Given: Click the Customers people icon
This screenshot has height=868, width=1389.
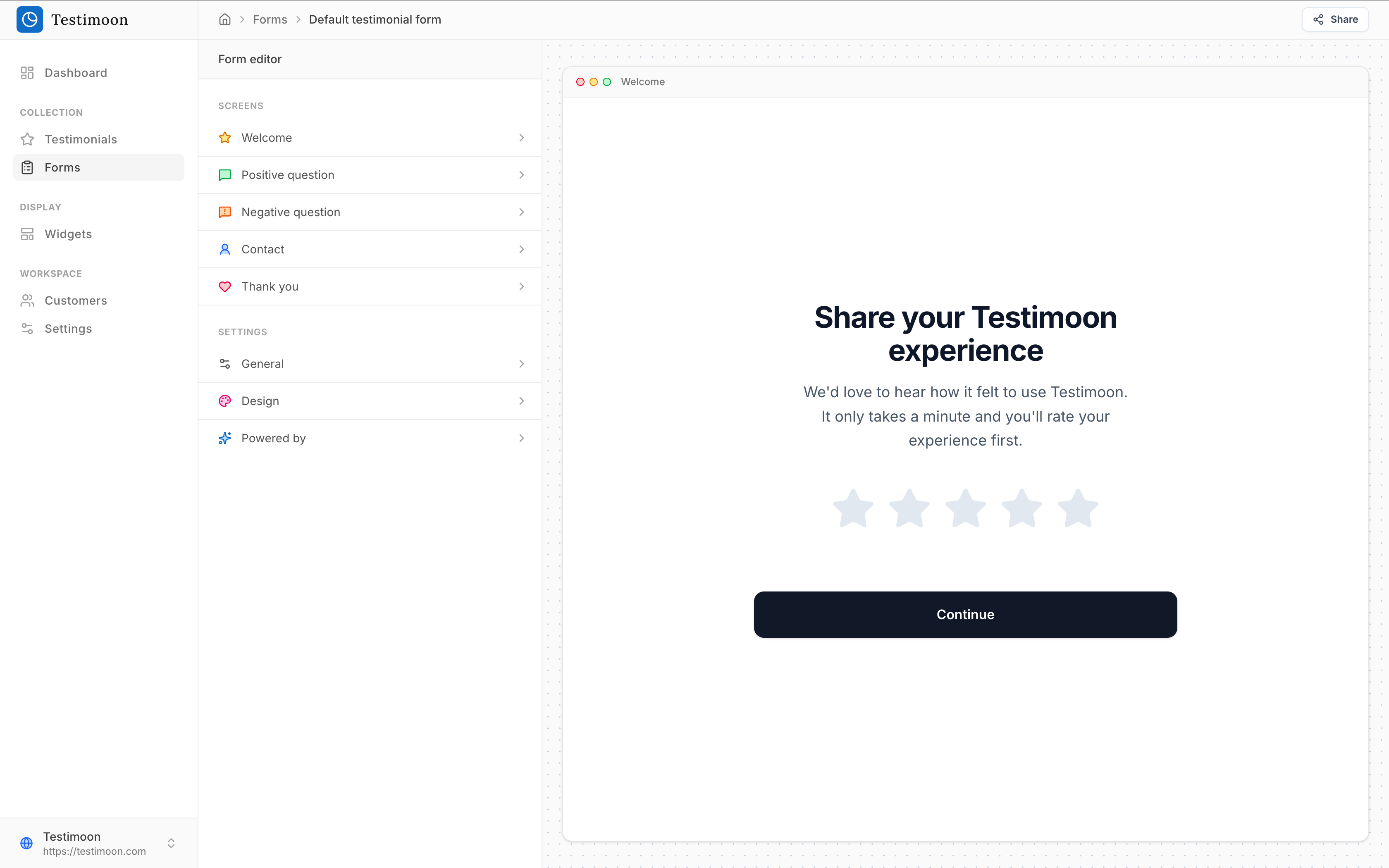Looking at the screenshot, I should [27, 301].
